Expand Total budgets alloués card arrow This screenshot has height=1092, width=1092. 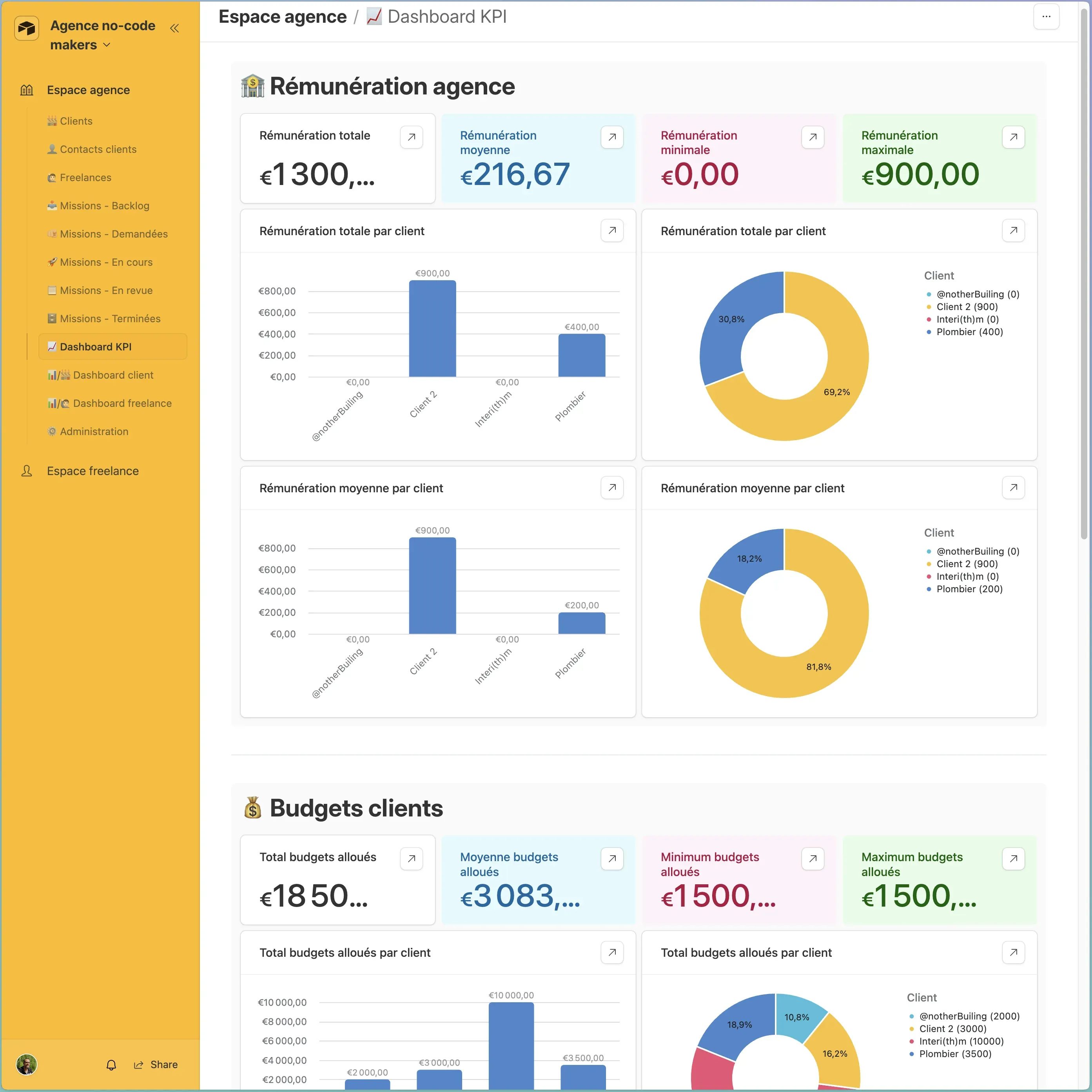pos(412,858)
